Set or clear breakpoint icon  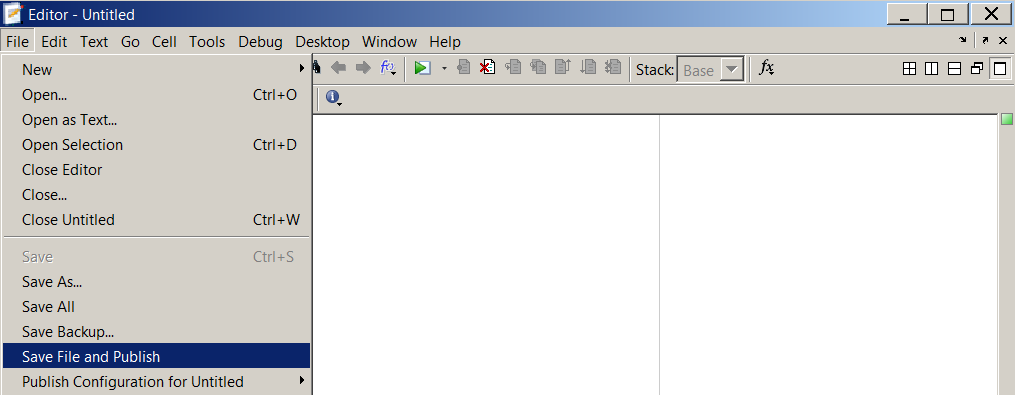point(463,67)
